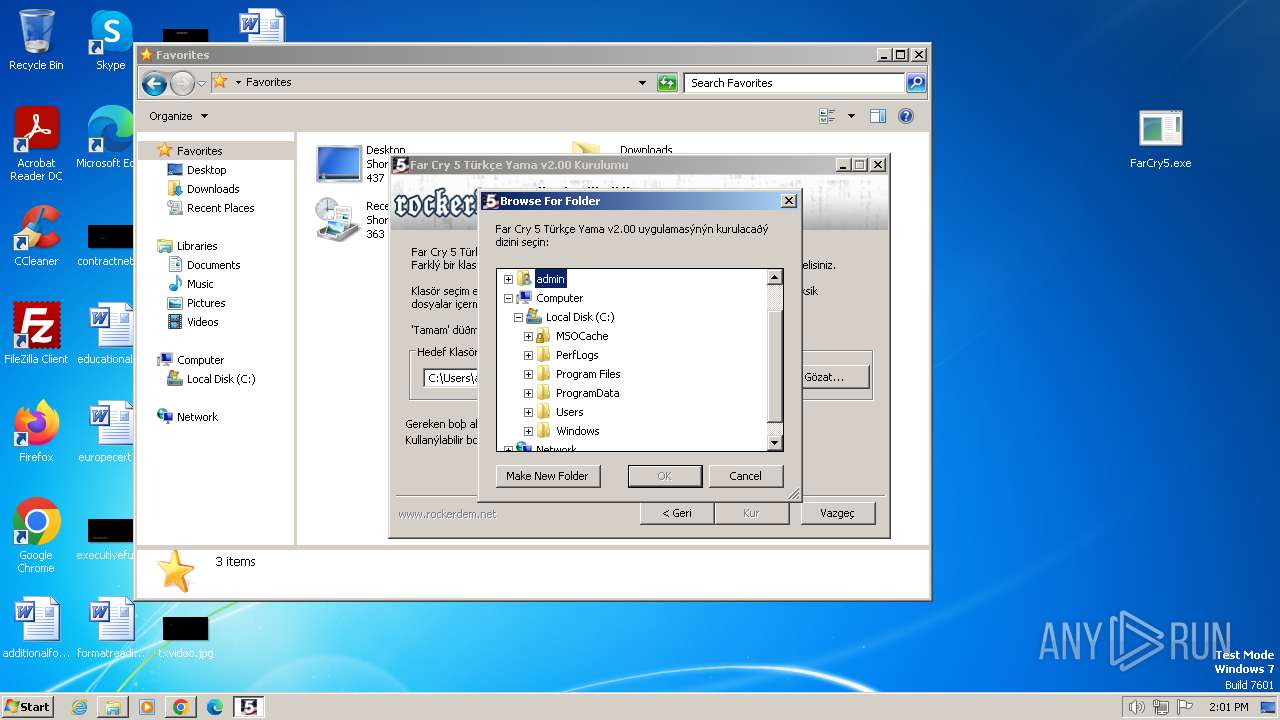Click the Explorer help icon
This screenshot has width=1280, height=720.
click(x=906, y=116)
